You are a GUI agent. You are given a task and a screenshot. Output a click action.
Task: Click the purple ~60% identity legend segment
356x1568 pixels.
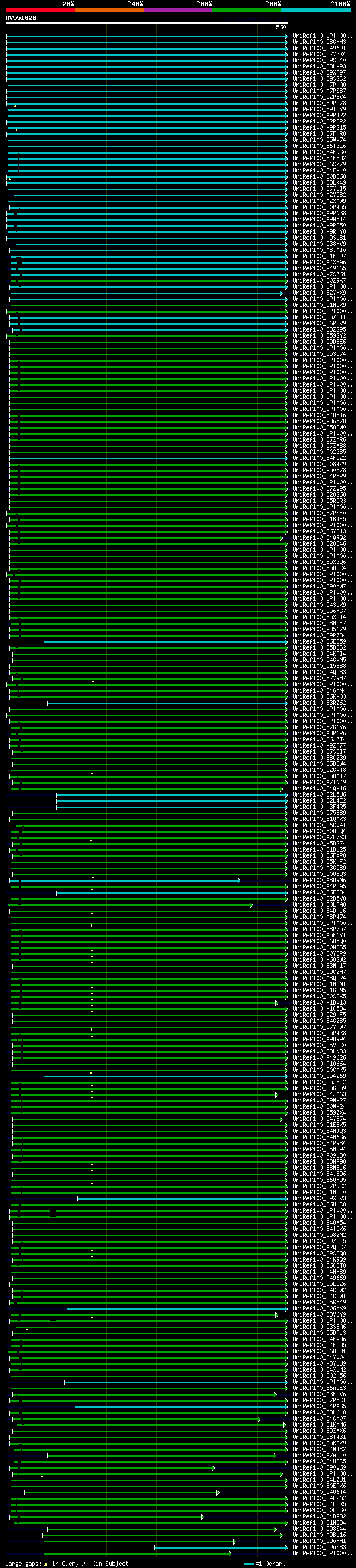pyautogui.click(x=179, y=10)
